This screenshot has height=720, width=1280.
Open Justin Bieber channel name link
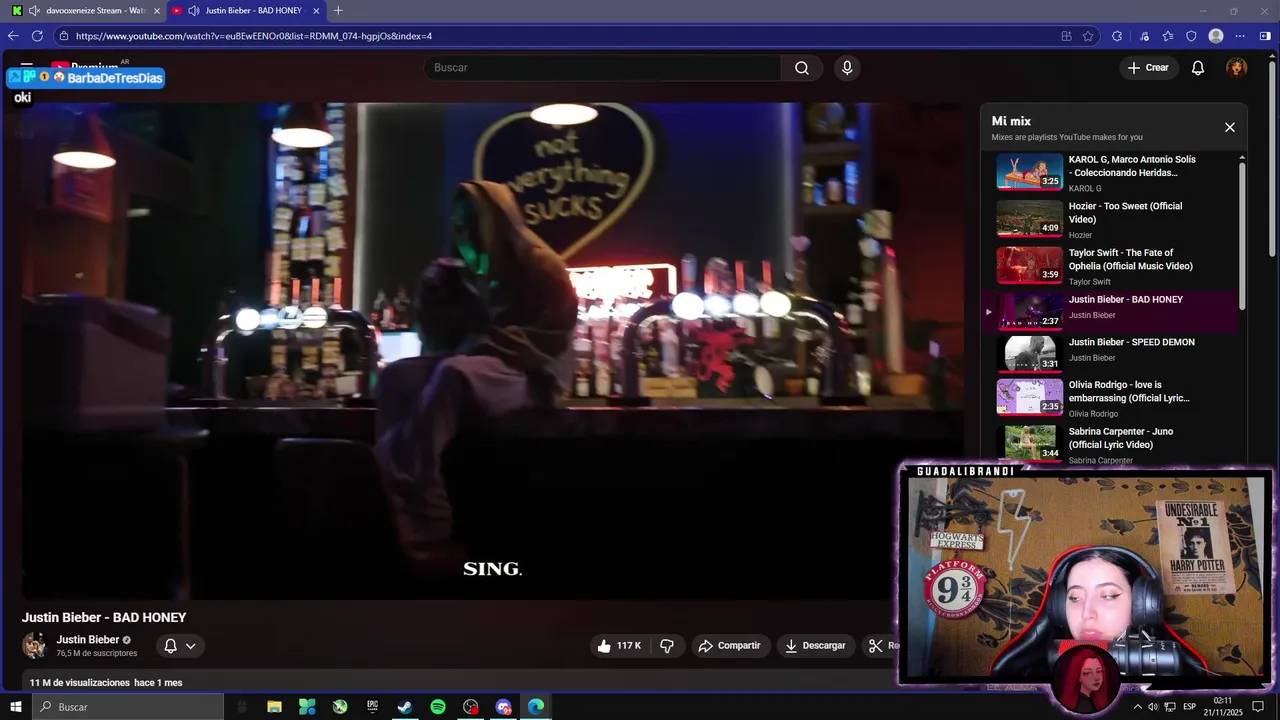point(87,640)
